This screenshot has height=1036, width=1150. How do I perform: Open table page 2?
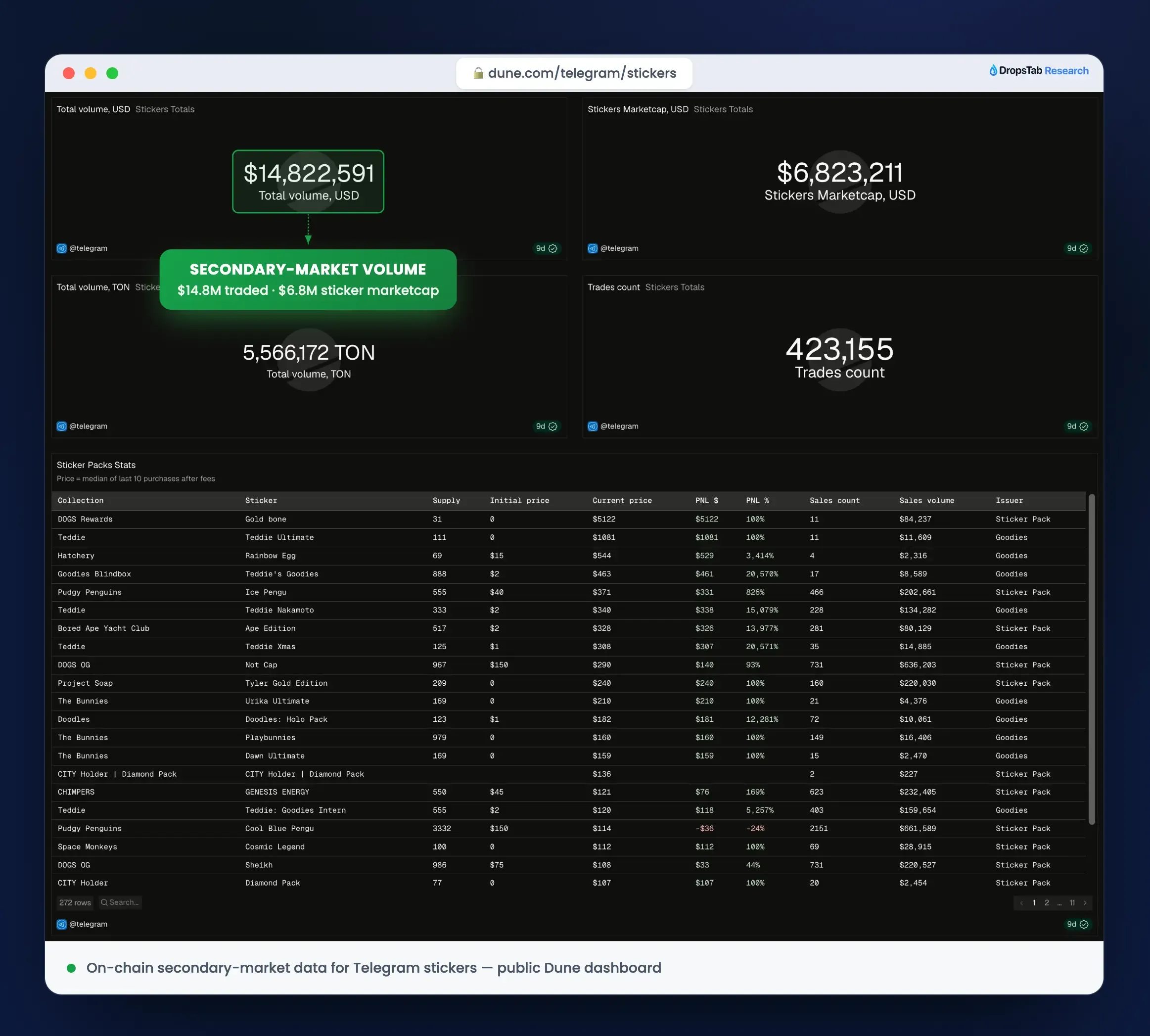pyautogui.click(x=1047, y=903)
